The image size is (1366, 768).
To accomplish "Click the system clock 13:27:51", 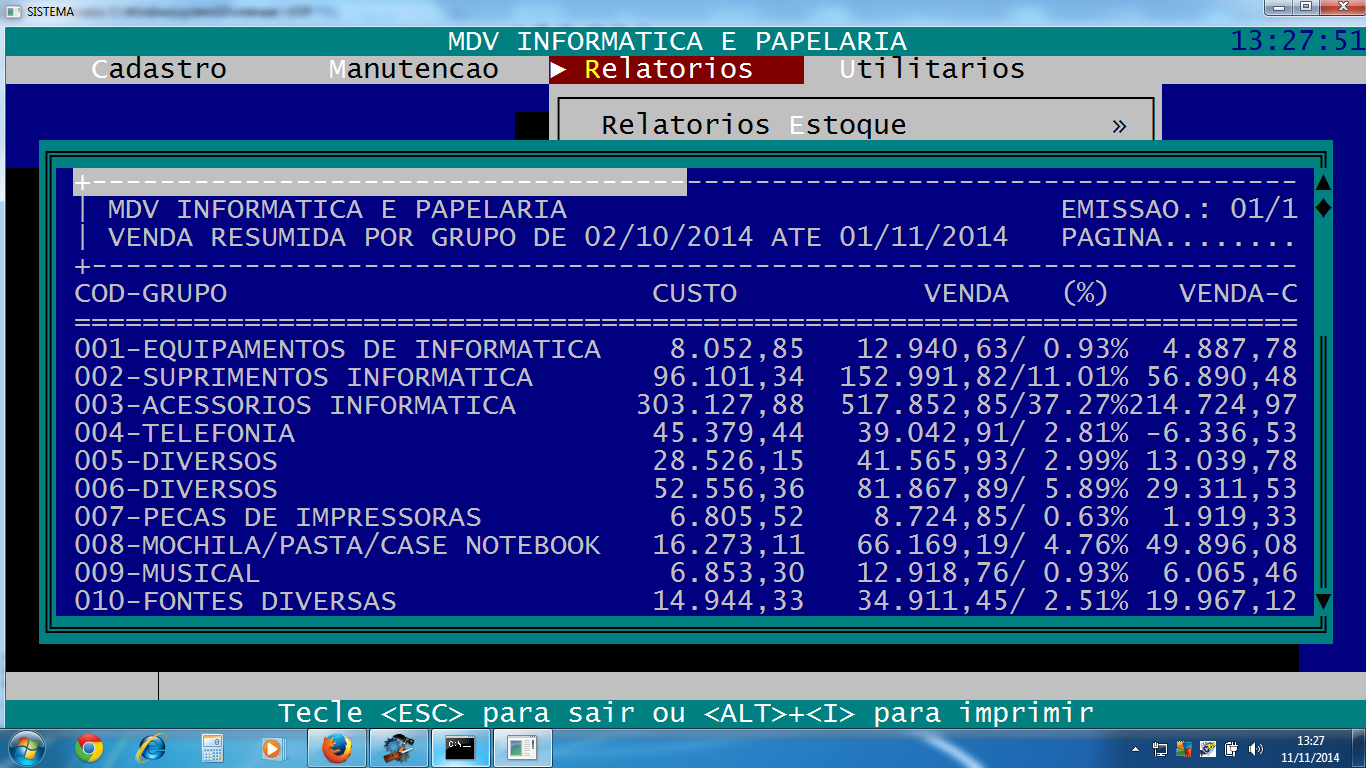I will [1297, 41].
